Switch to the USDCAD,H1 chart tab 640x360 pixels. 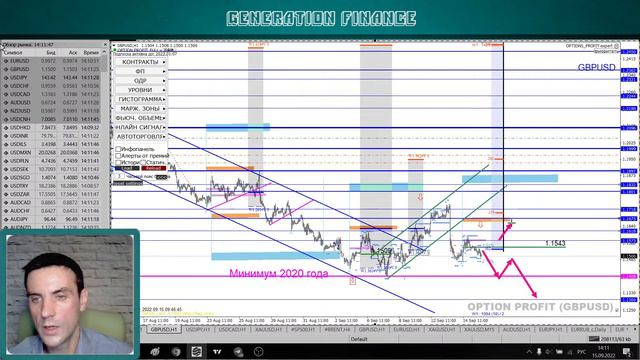pos(232,329)
